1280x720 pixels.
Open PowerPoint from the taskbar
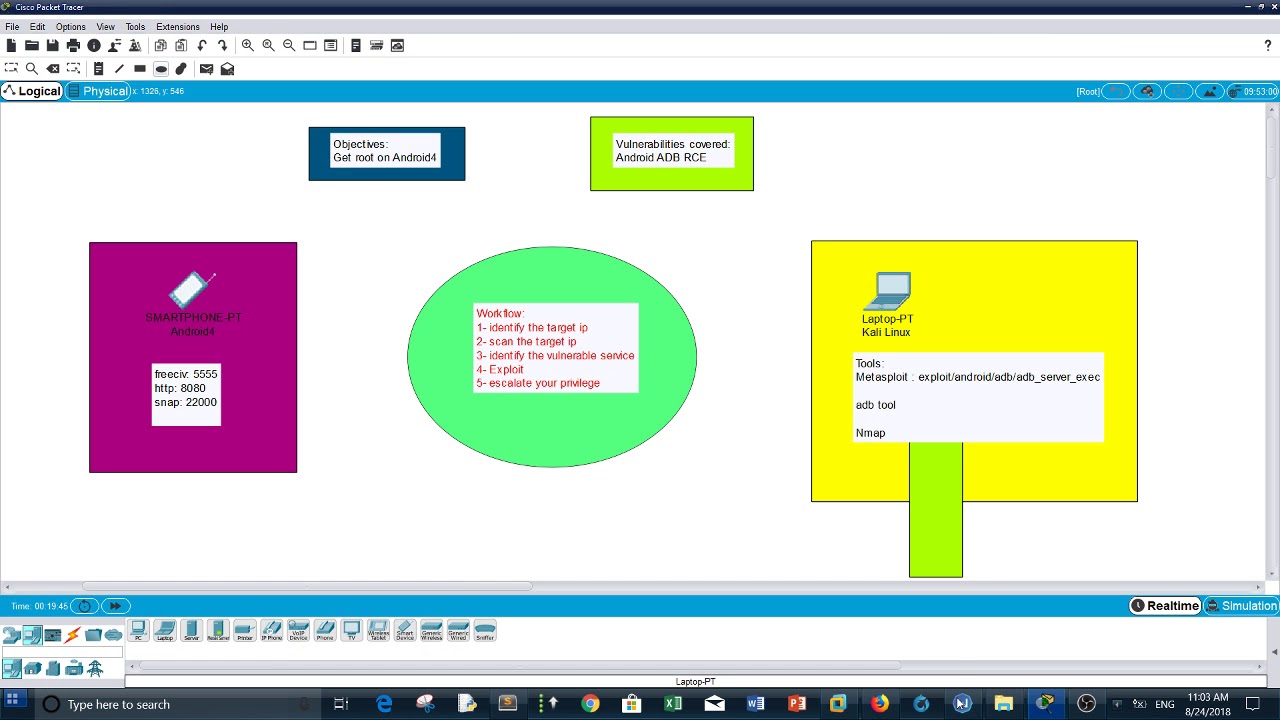click(797, 704)
